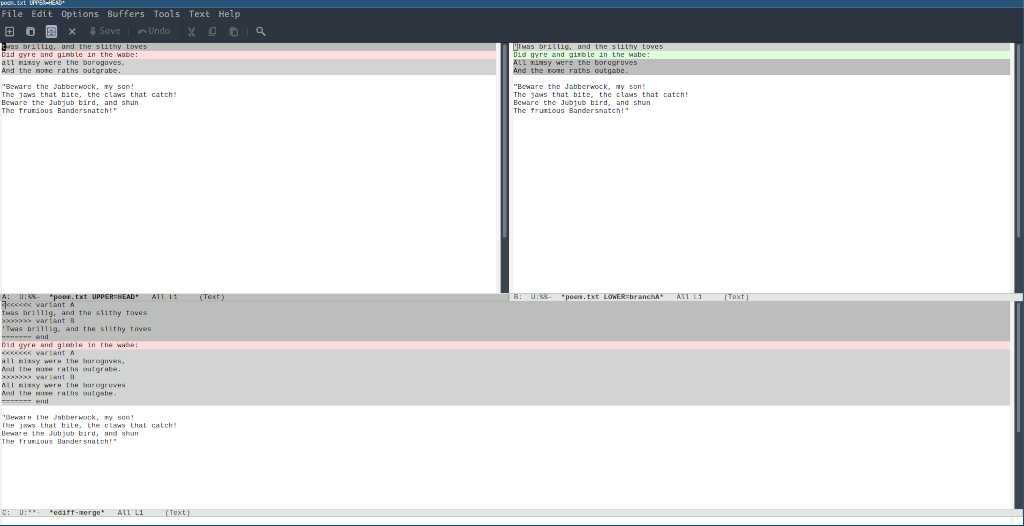The image size is (1024, 526).
Task: Click the Copy toolbar icon
Action: point(212,31)
